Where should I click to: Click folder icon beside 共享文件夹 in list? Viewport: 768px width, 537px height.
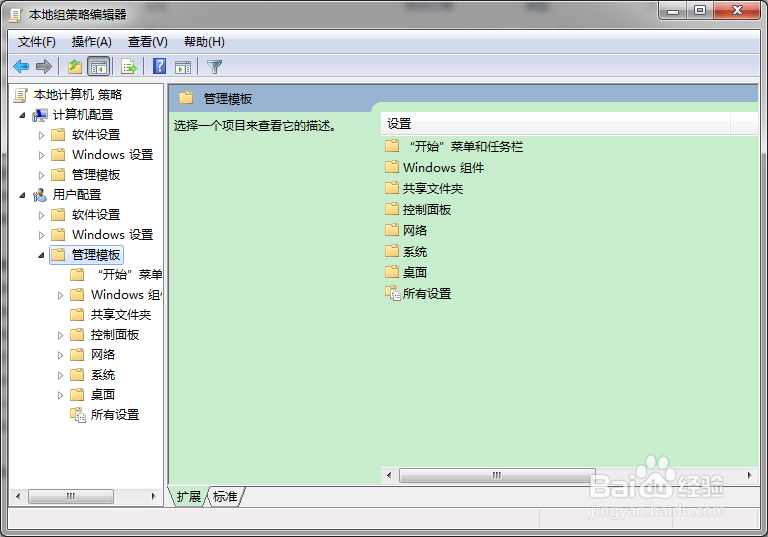tap(392, 188)
